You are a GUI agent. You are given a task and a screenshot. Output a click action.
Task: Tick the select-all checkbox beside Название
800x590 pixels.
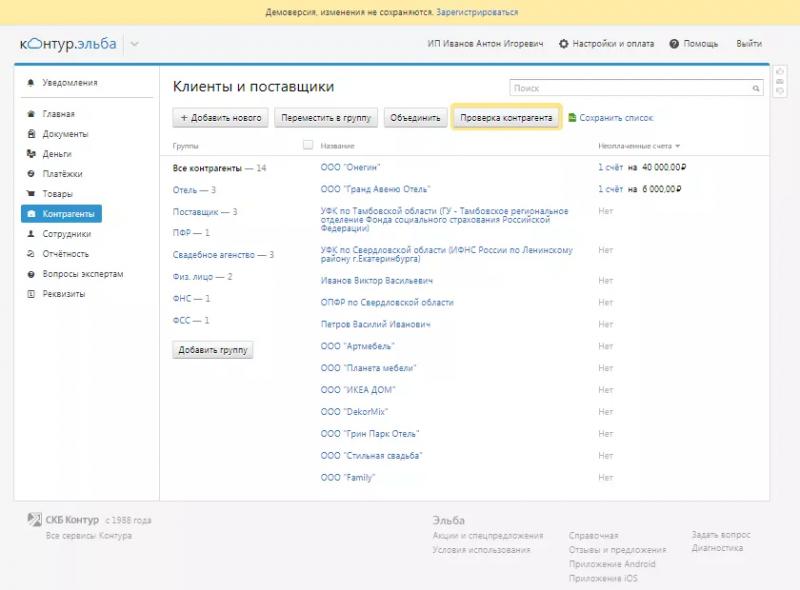(308, 145)
